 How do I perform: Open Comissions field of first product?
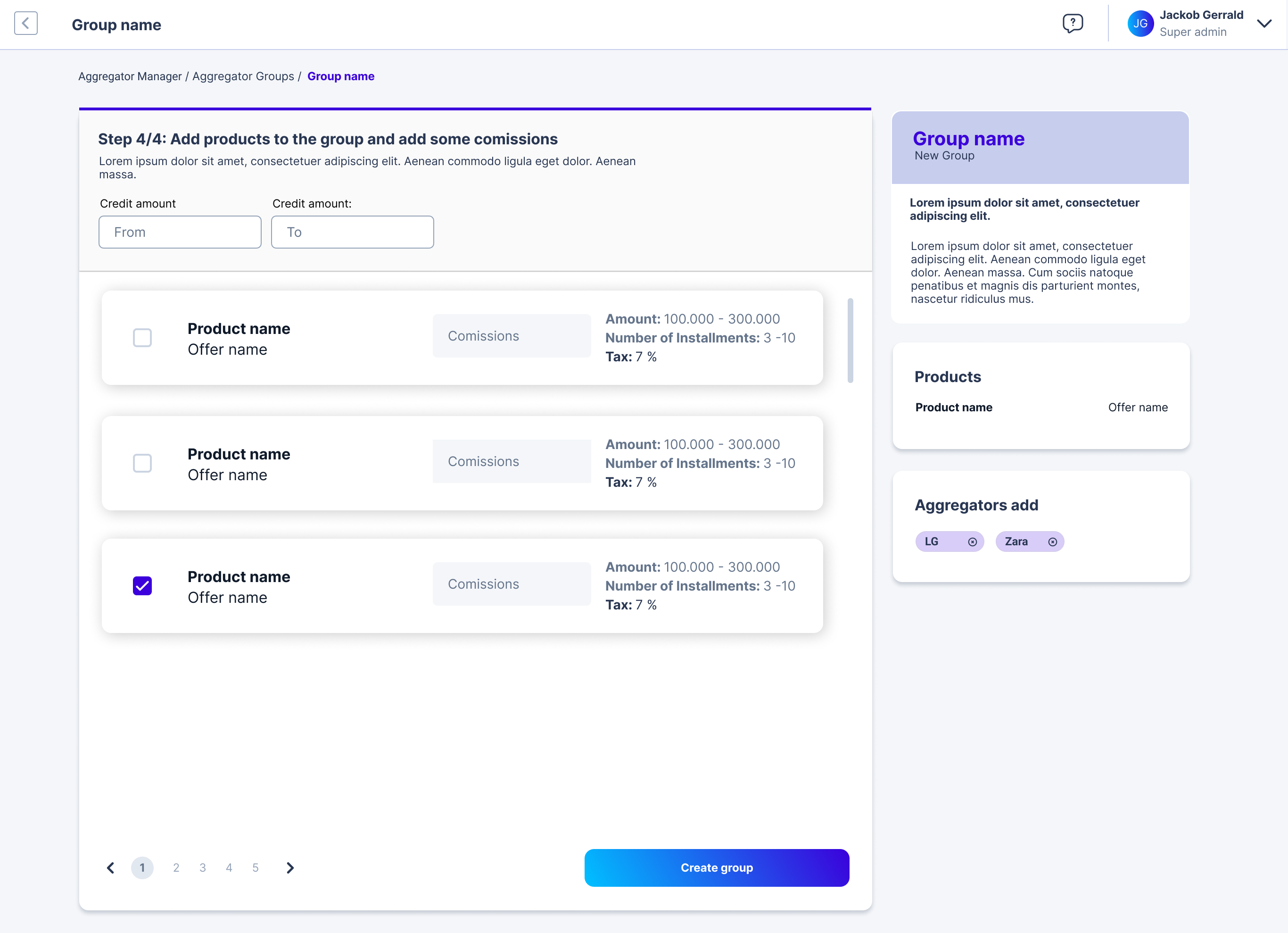(x=511, y=336)
